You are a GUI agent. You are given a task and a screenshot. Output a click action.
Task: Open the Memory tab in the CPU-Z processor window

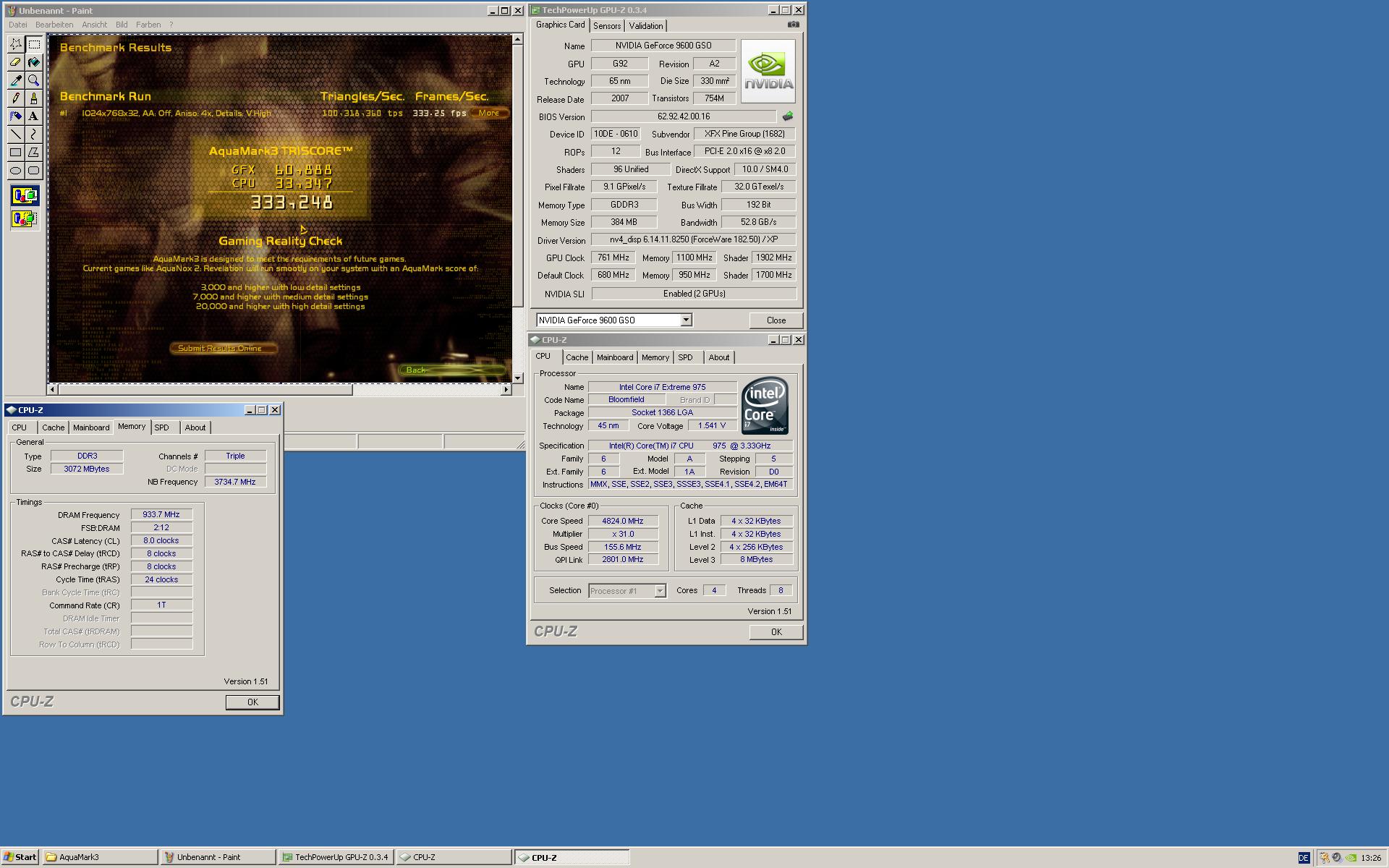point(655,357)
